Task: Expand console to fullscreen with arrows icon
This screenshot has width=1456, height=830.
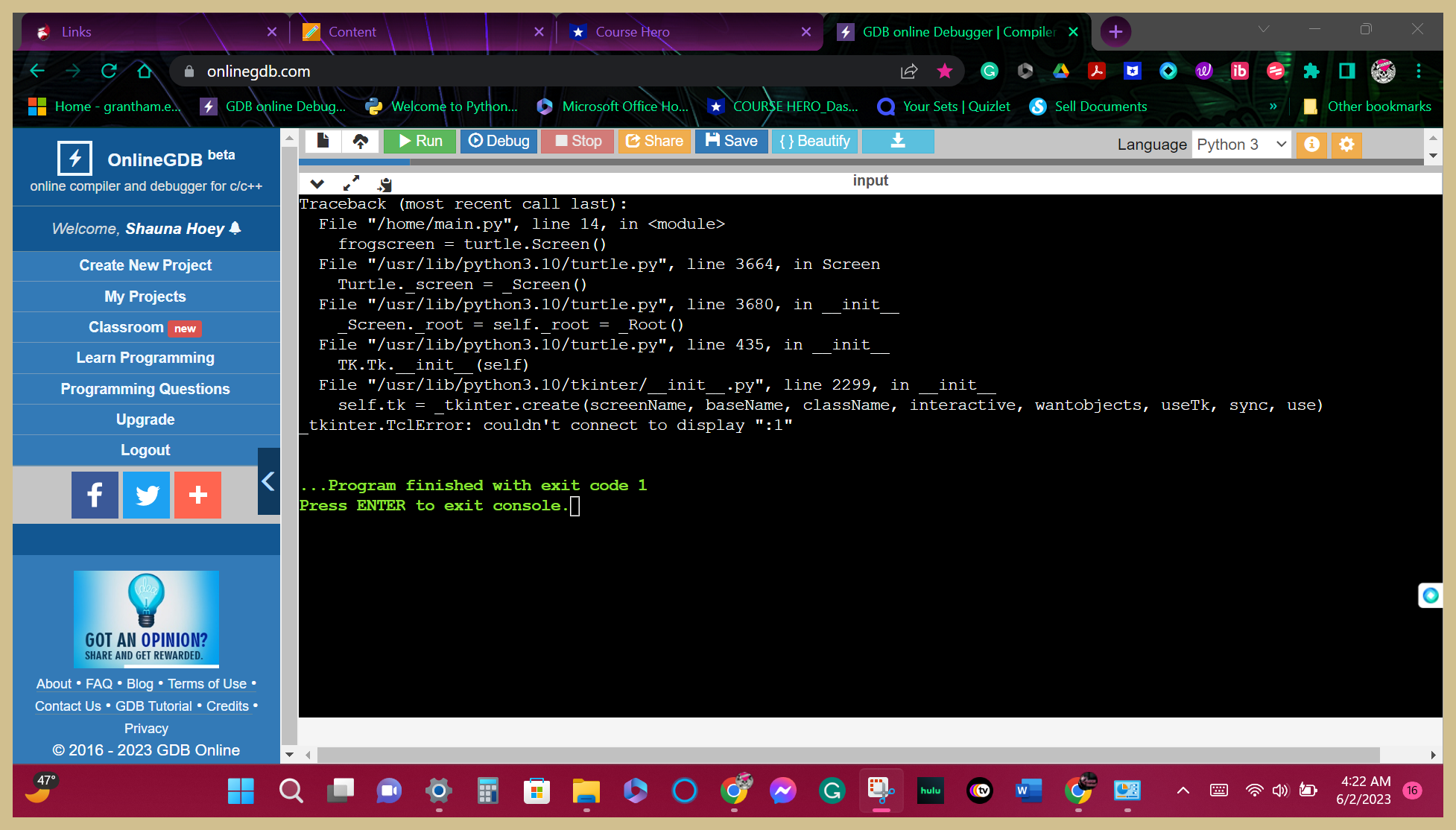Action: pos(351,183)
